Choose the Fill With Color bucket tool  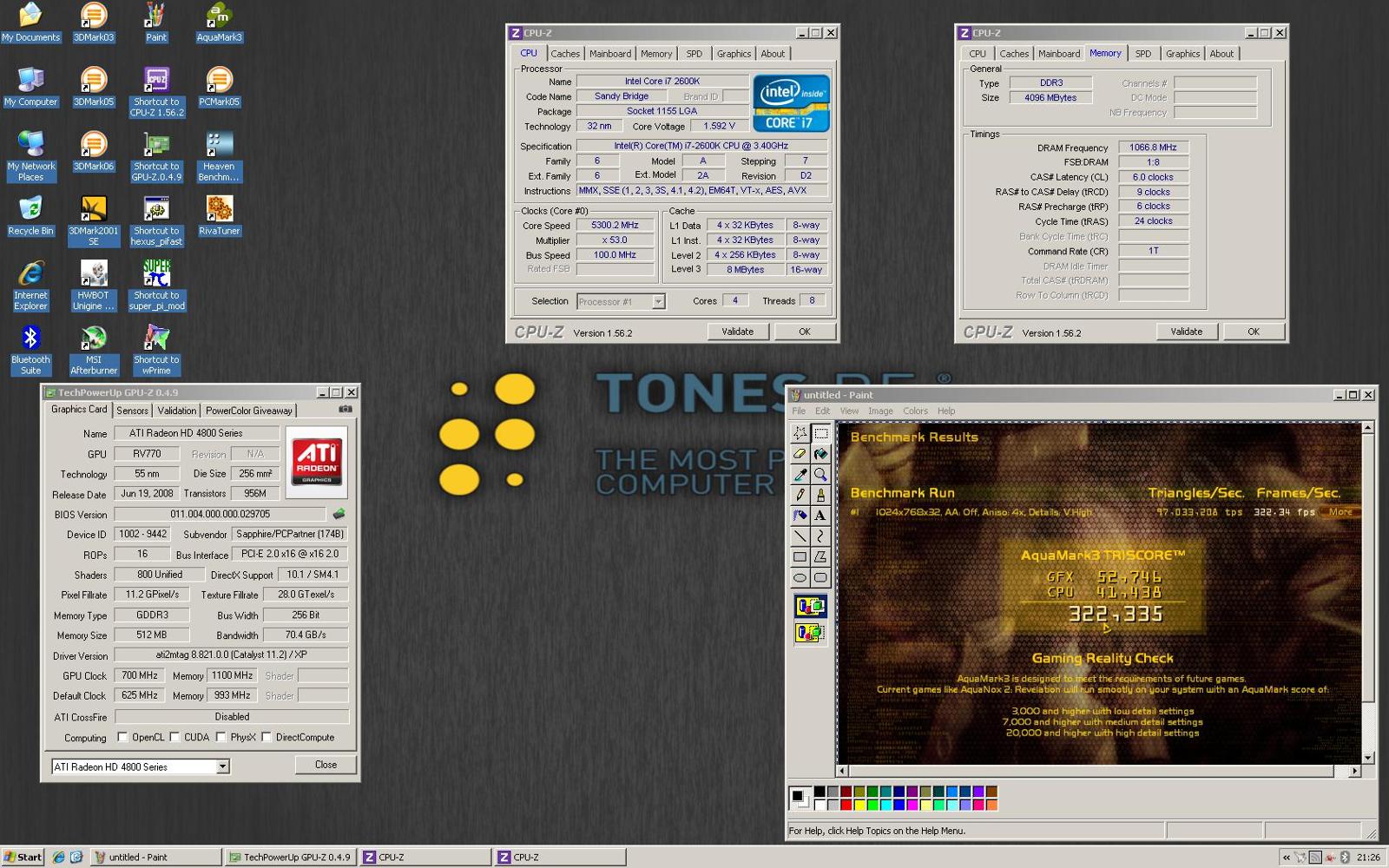tap(820, 453)
